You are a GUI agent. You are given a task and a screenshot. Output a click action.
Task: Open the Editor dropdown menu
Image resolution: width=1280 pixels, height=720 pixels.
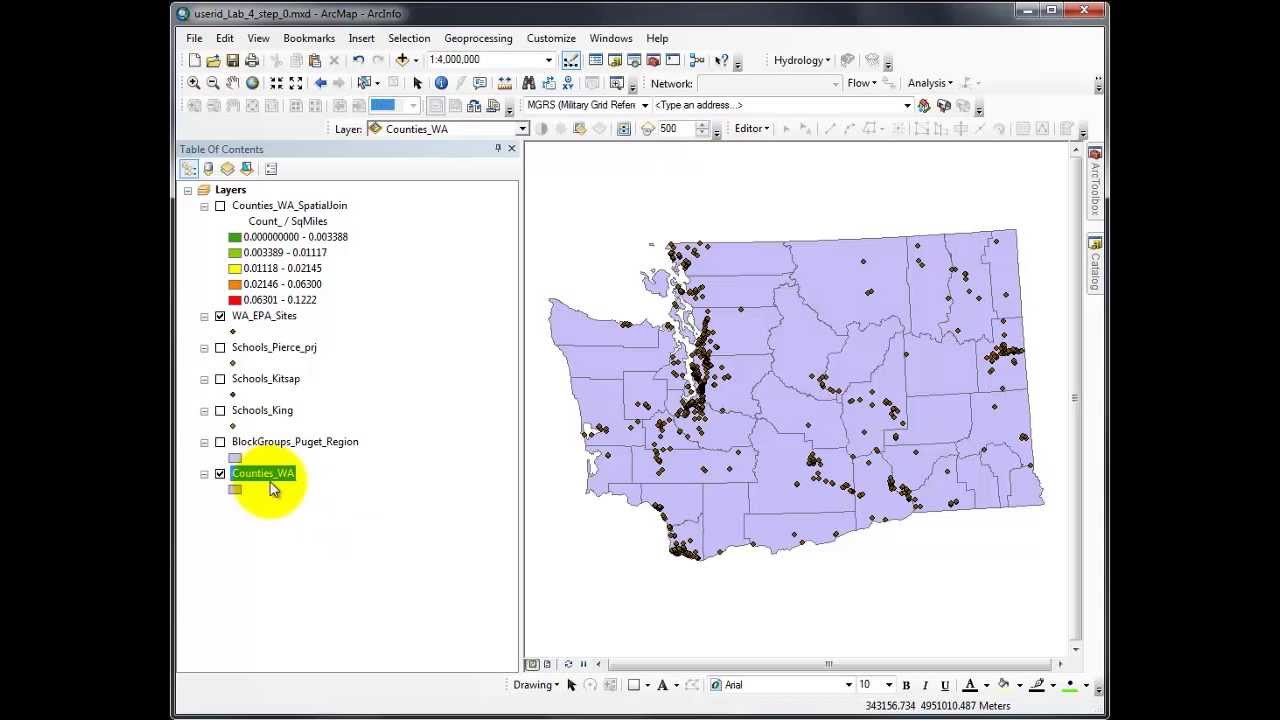752,128
